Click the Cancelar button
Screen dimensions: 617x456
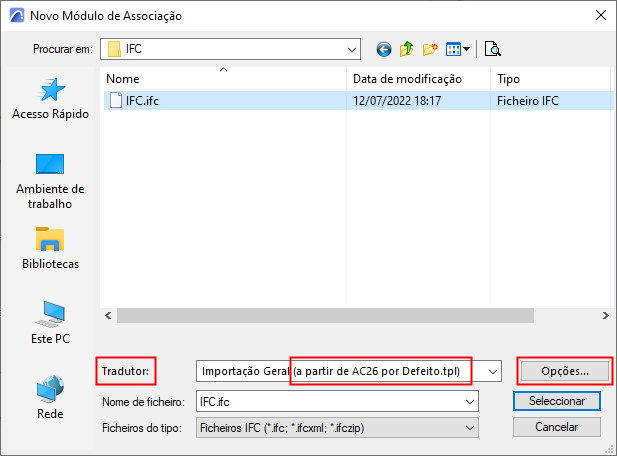click(557, 427)
